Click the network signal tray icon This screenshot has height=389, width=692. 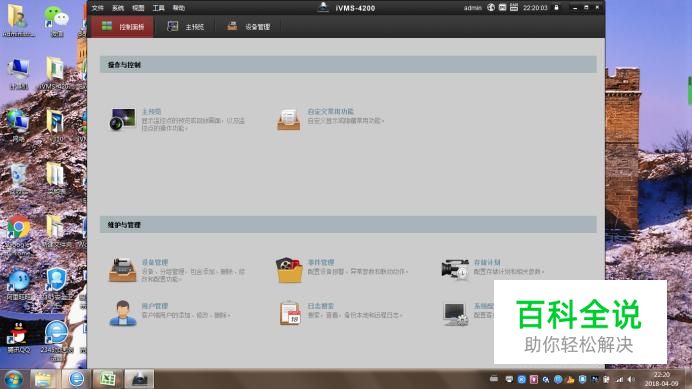pos(620,379)
